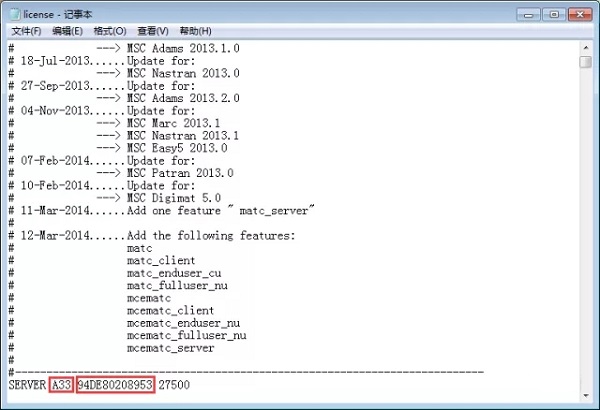Open the 格式(O) menu

point(110,31)
